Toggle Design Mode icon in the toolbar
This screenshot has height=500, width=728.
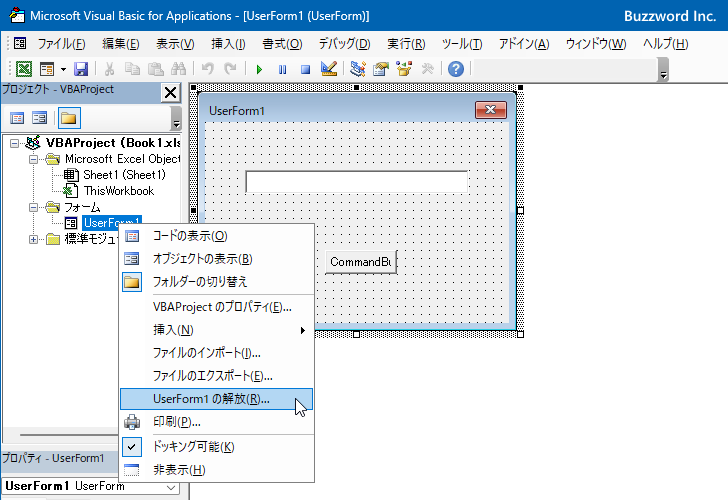[329, 69]
